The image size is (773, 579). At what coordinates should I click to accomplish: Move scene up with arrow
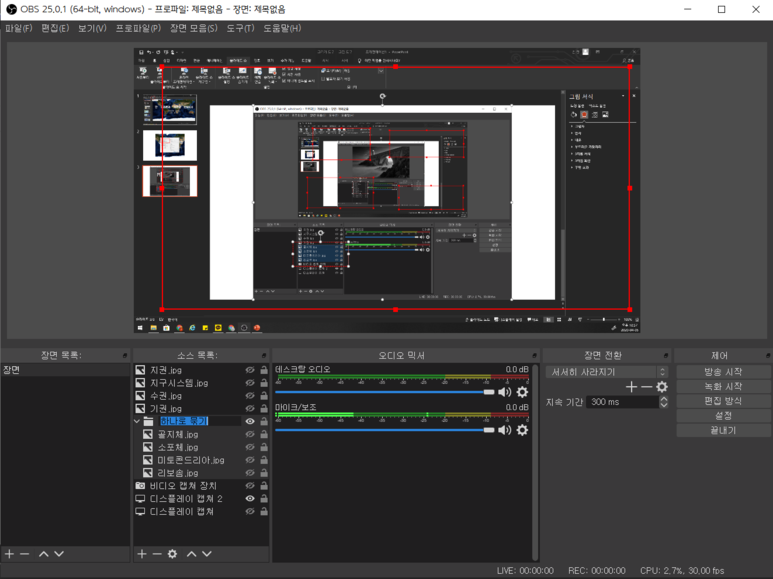click(x=43, y=554)
